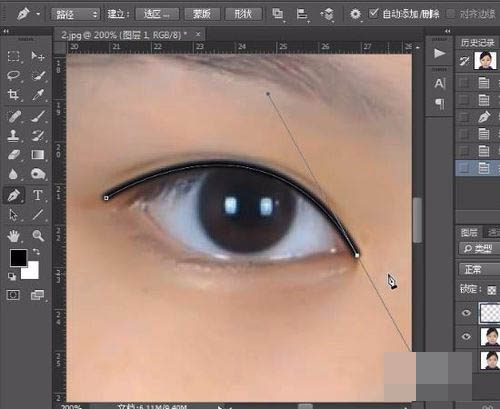This screenshot has width=500, height=409.
Task: Select the pen tool history state
Action: (x=478, y=117)
